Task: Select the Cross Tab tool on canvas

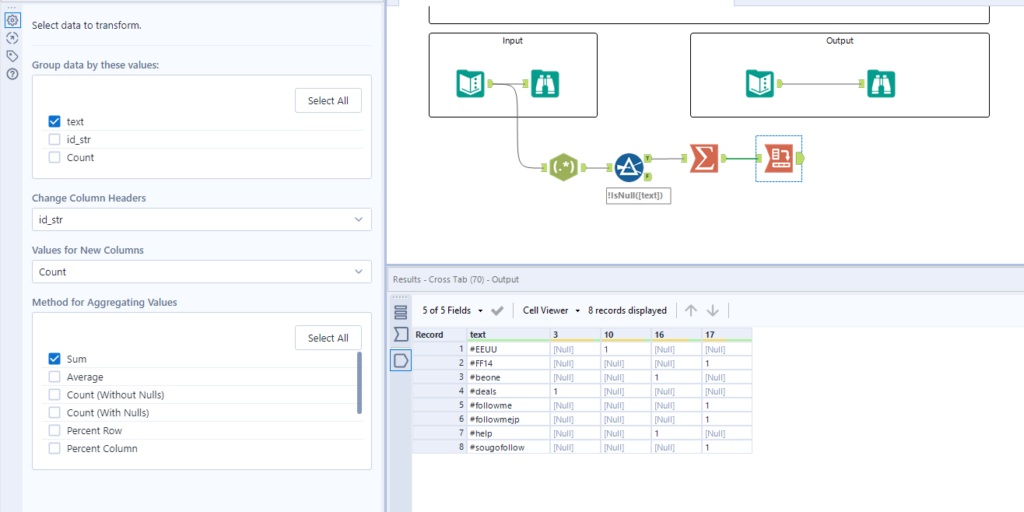Action: tap(777, 159)
